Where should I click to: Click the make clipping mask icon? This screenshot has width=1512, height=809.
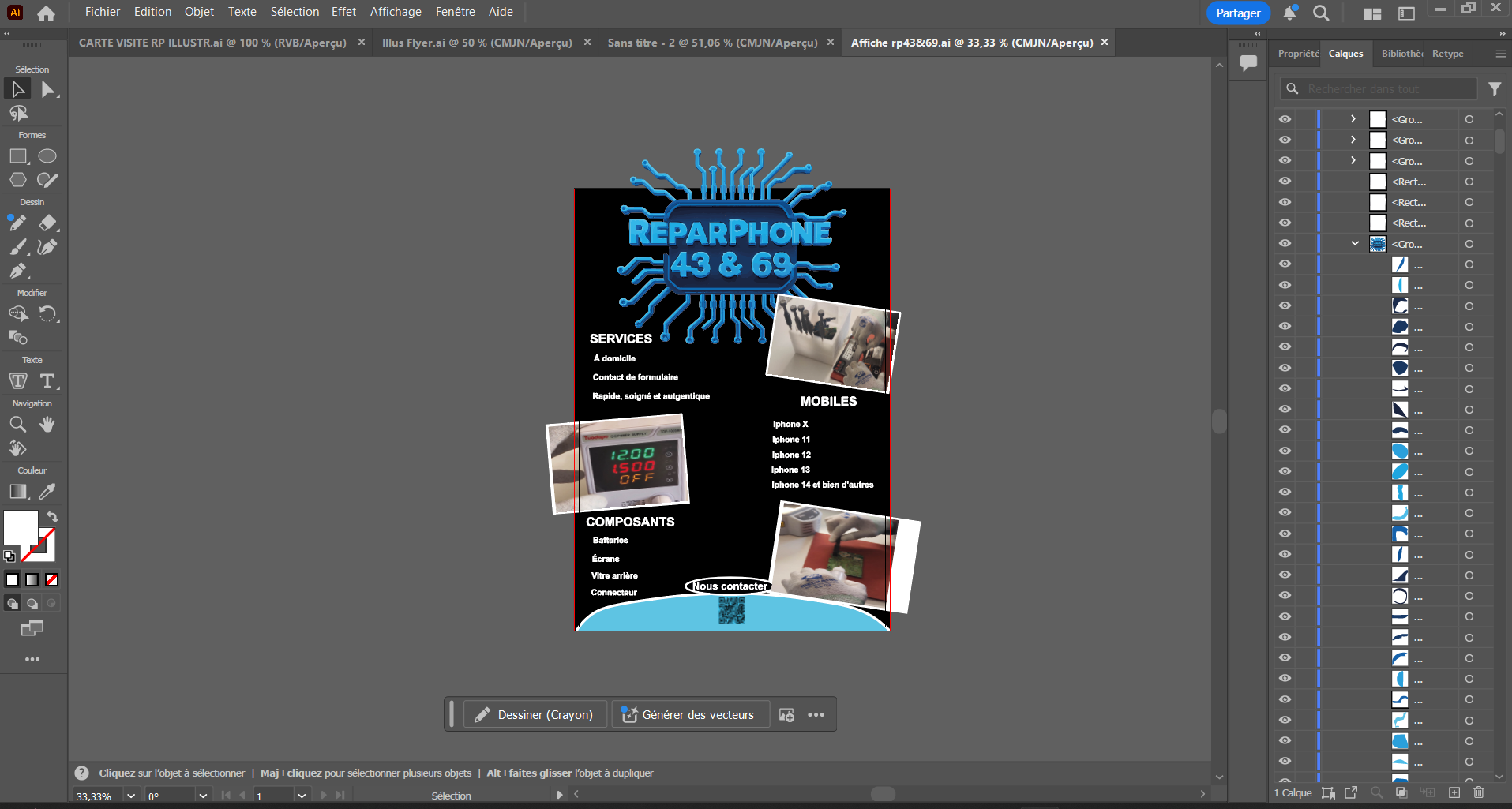[1401, 792]
